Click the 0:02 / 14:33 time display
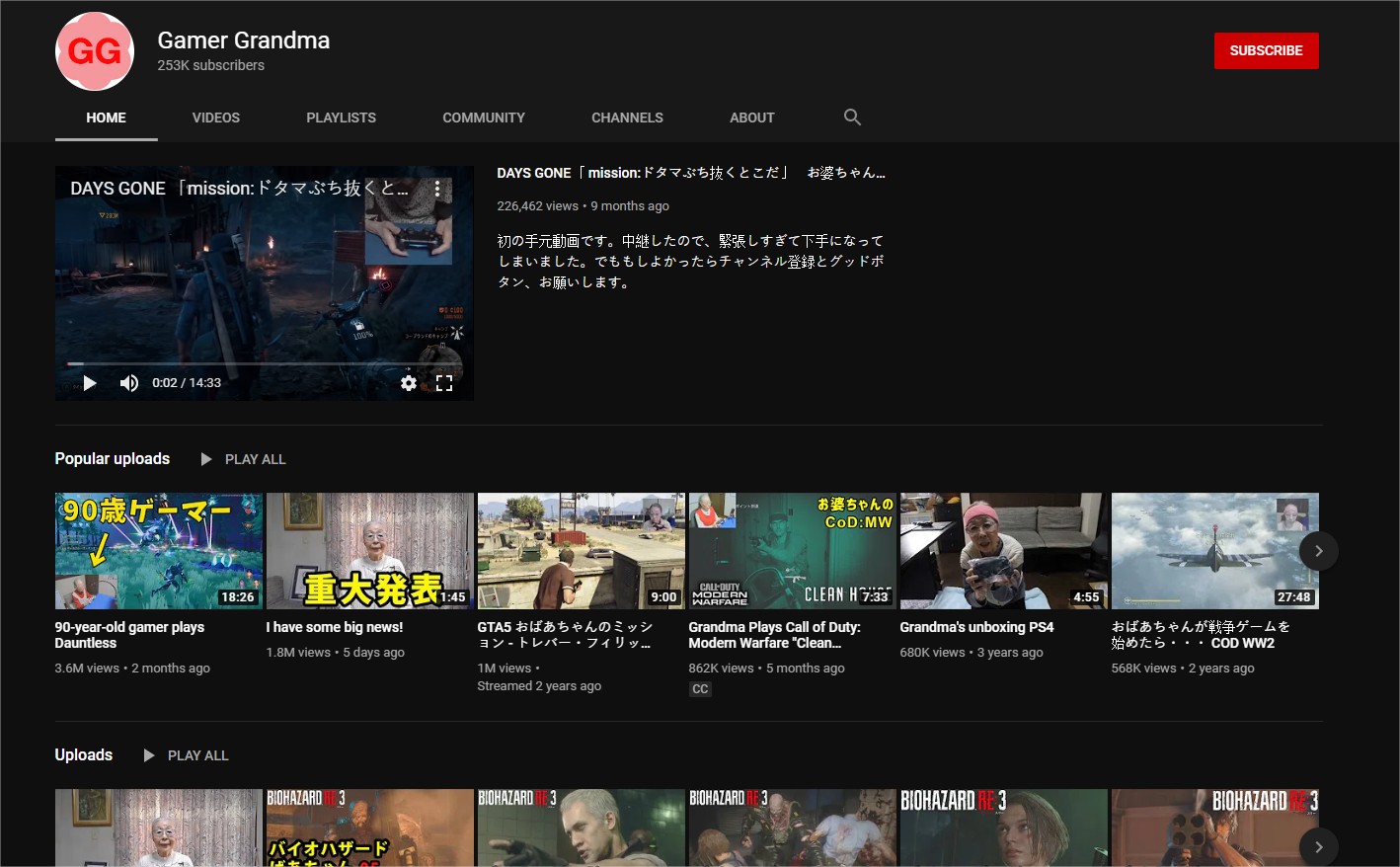 [187, 383]
